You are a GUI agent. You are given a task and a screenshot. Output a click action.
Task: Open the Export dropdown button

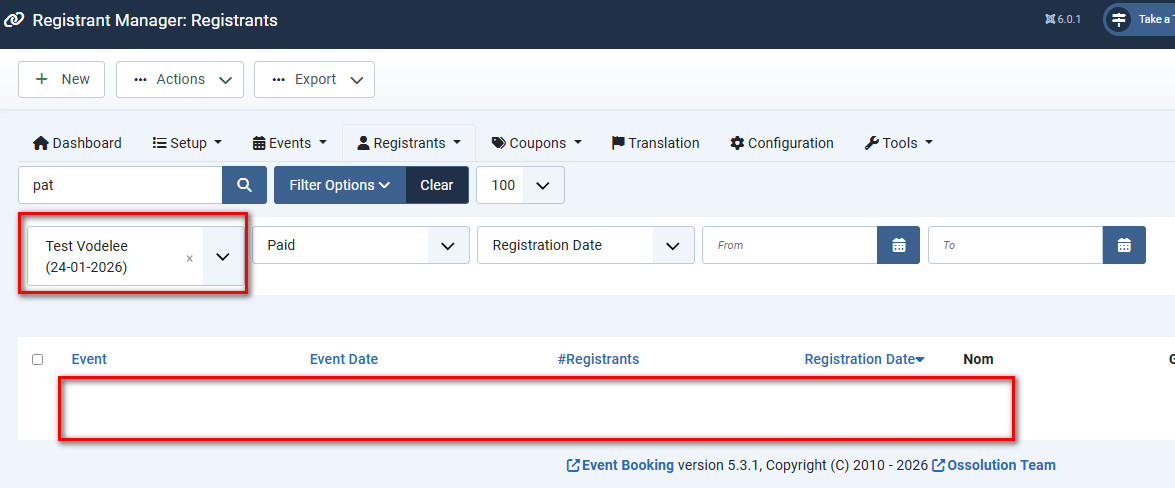[314, 79]
